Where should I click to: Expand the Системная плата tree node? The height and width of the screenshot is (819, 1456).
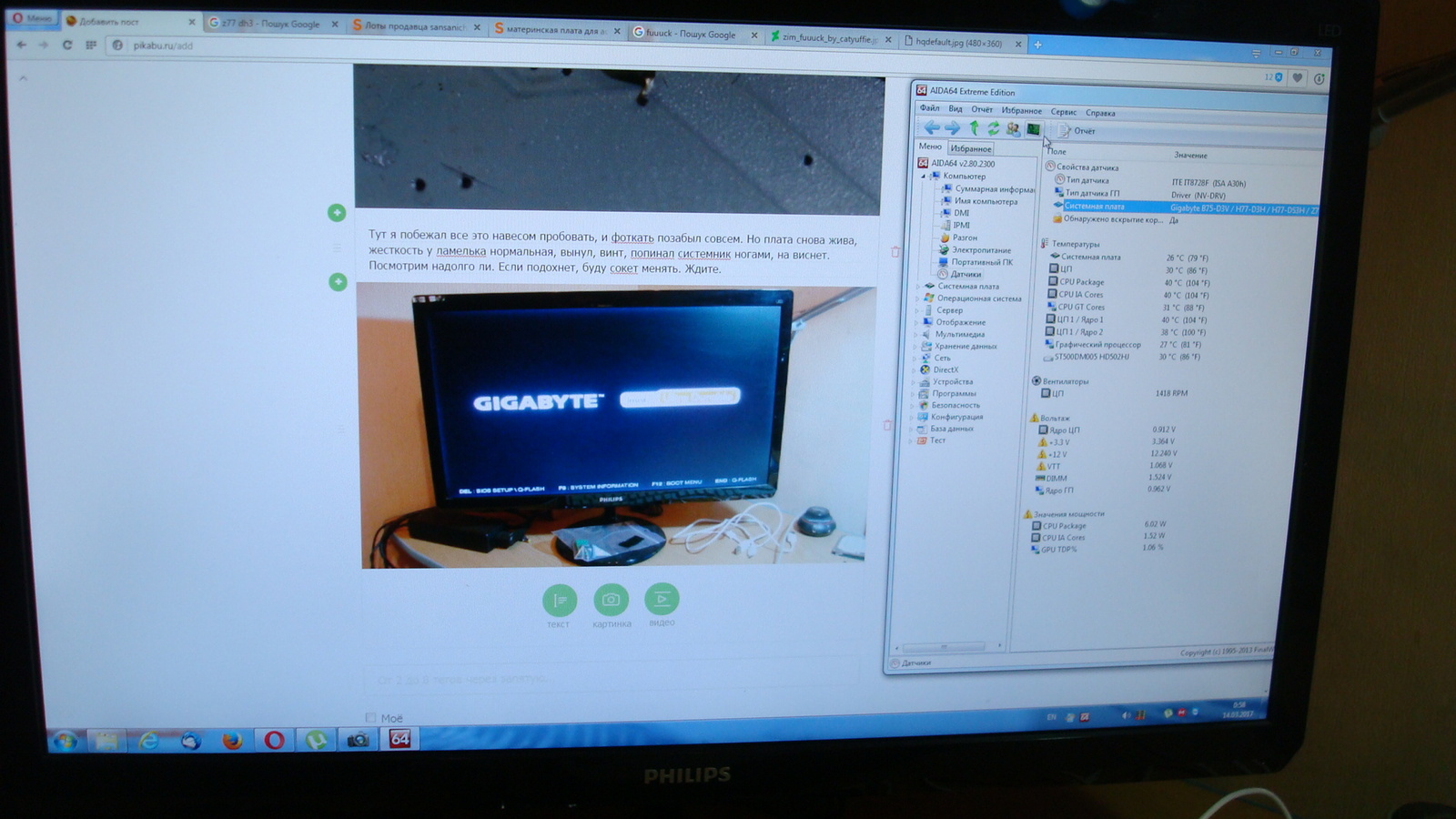(x=917, y=287)
